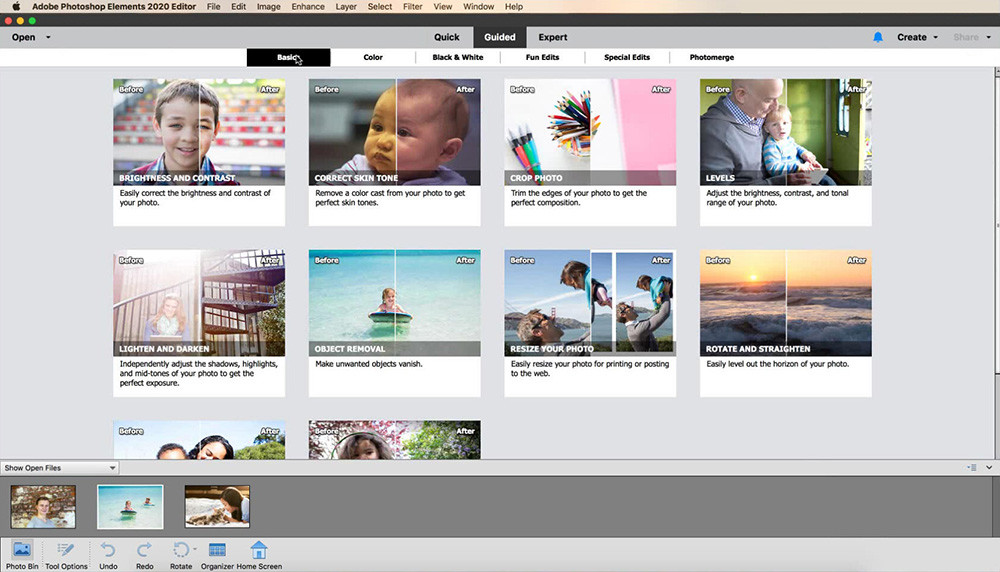This screenshot has width=1000, height=572.
Task: Expand the Open file dropdown arrow
Action: click(48, 38)
